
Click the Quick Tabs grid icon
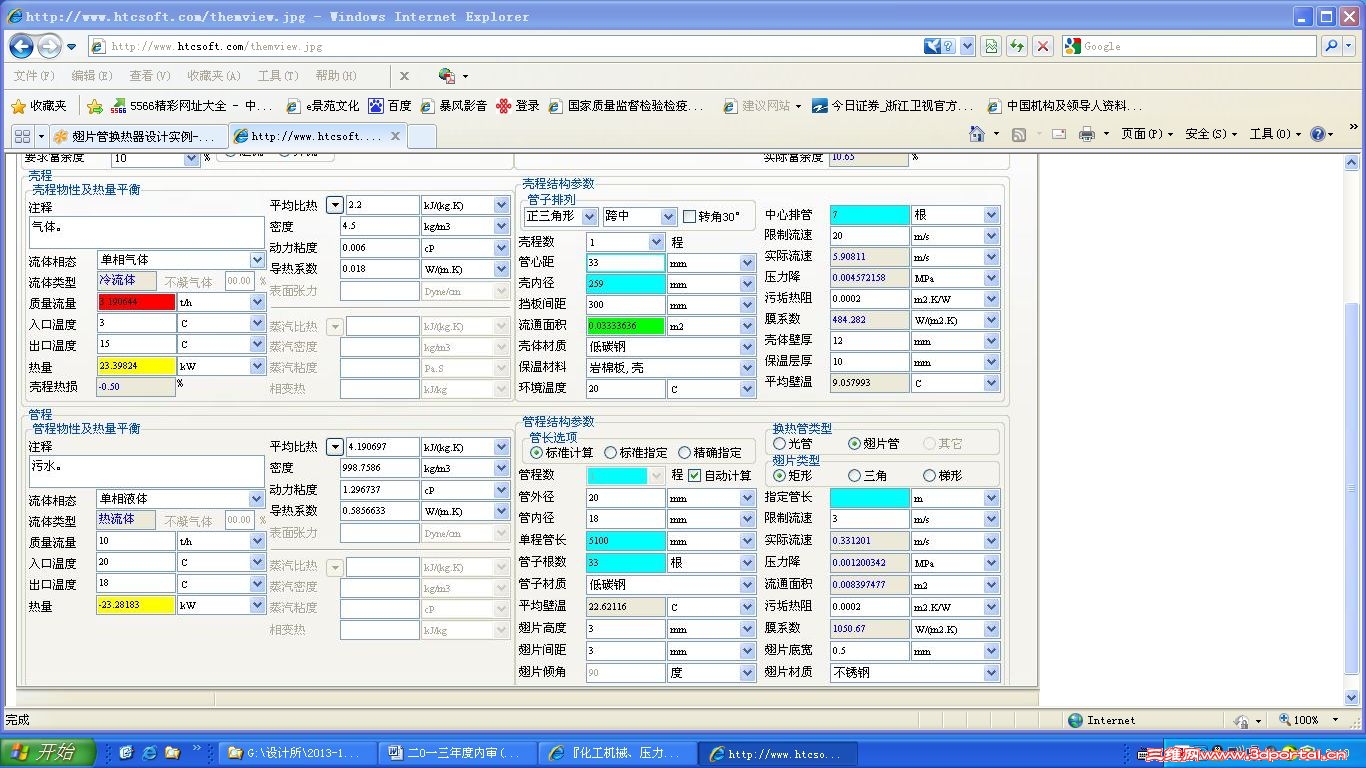click(x=22, y=136)
